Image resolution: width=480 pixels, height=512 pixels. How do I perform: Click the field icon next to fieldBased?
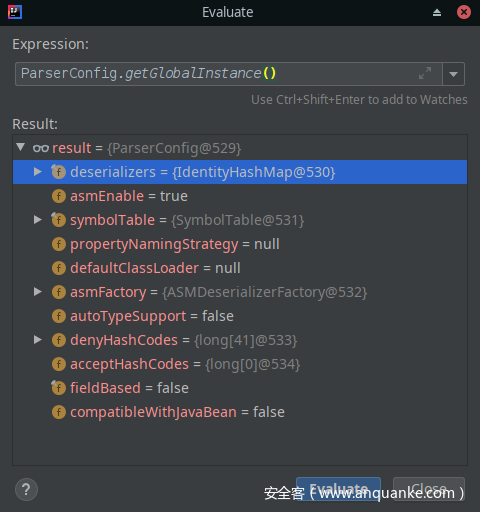[59, 388]
